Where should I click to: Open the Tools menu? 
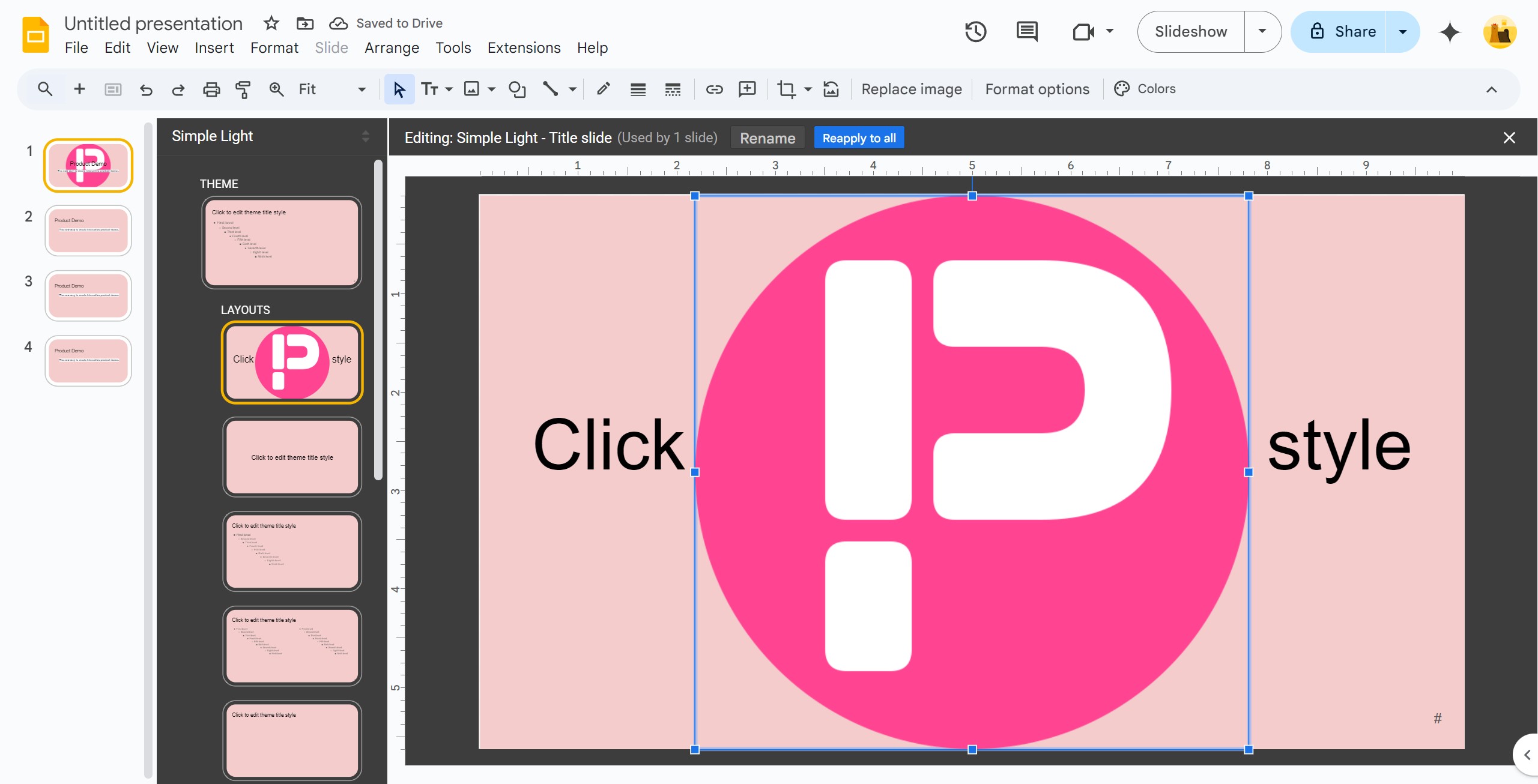click(x=453, y=48)
